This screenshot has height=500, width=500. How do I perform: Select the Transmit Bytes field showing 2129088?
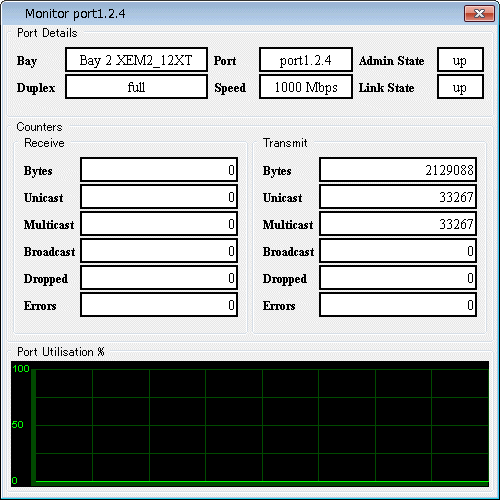tap(398, 170)
